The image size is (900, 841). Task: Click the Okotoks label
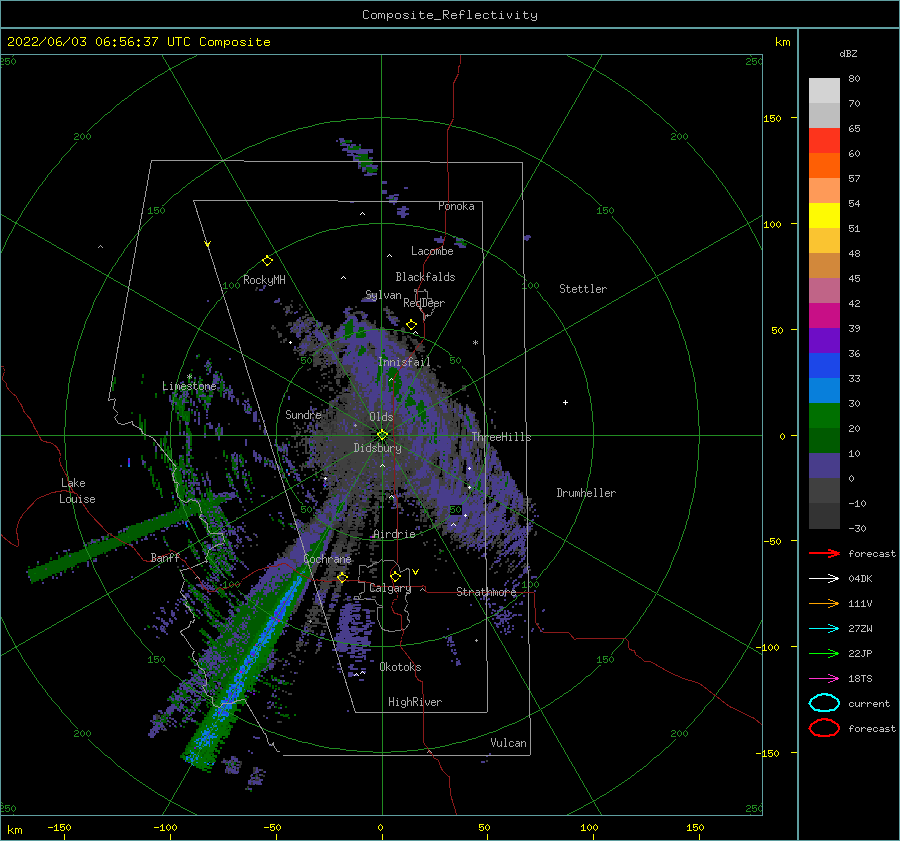click(x=400, y=667)
